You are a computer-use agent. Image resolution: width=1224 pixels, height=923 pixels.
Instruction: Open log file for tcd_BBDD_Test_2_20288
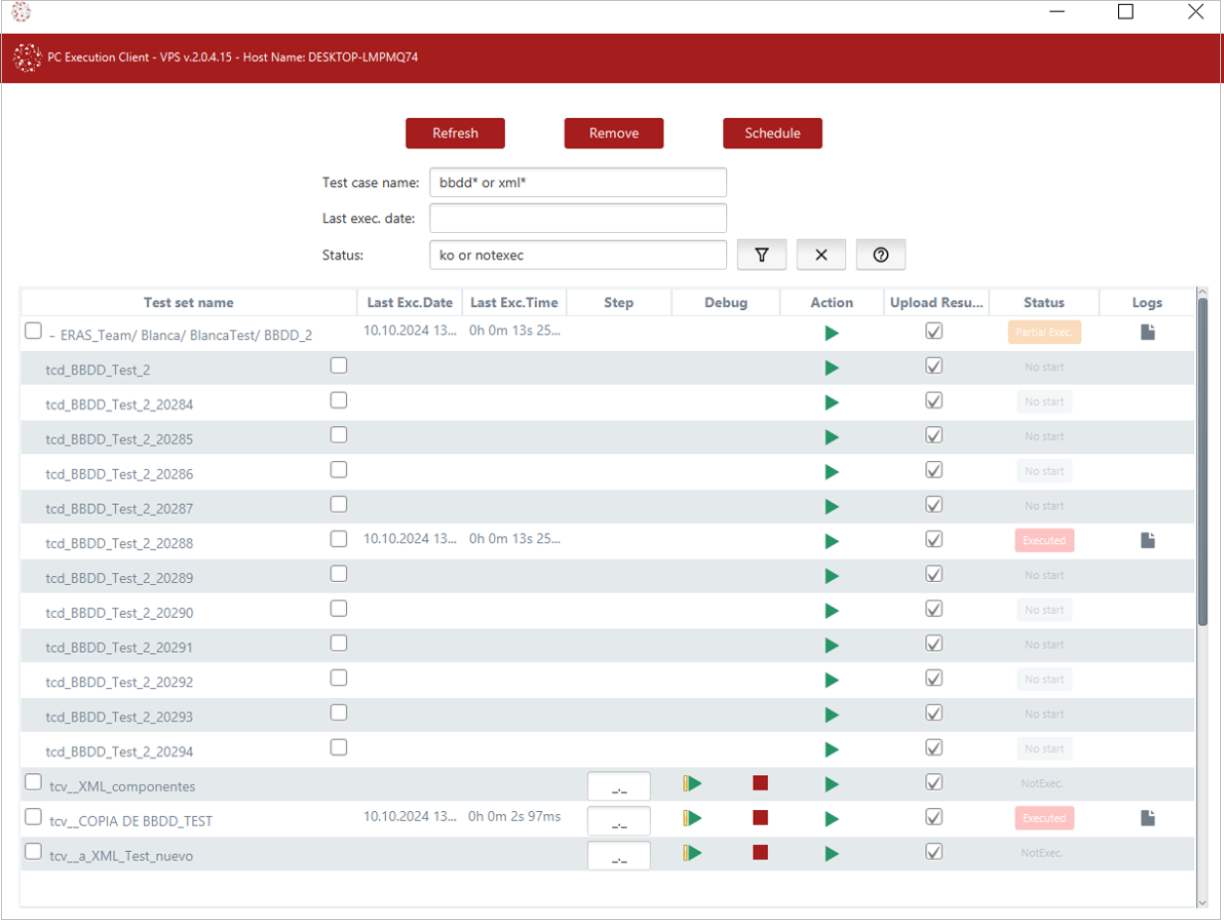1148,541
